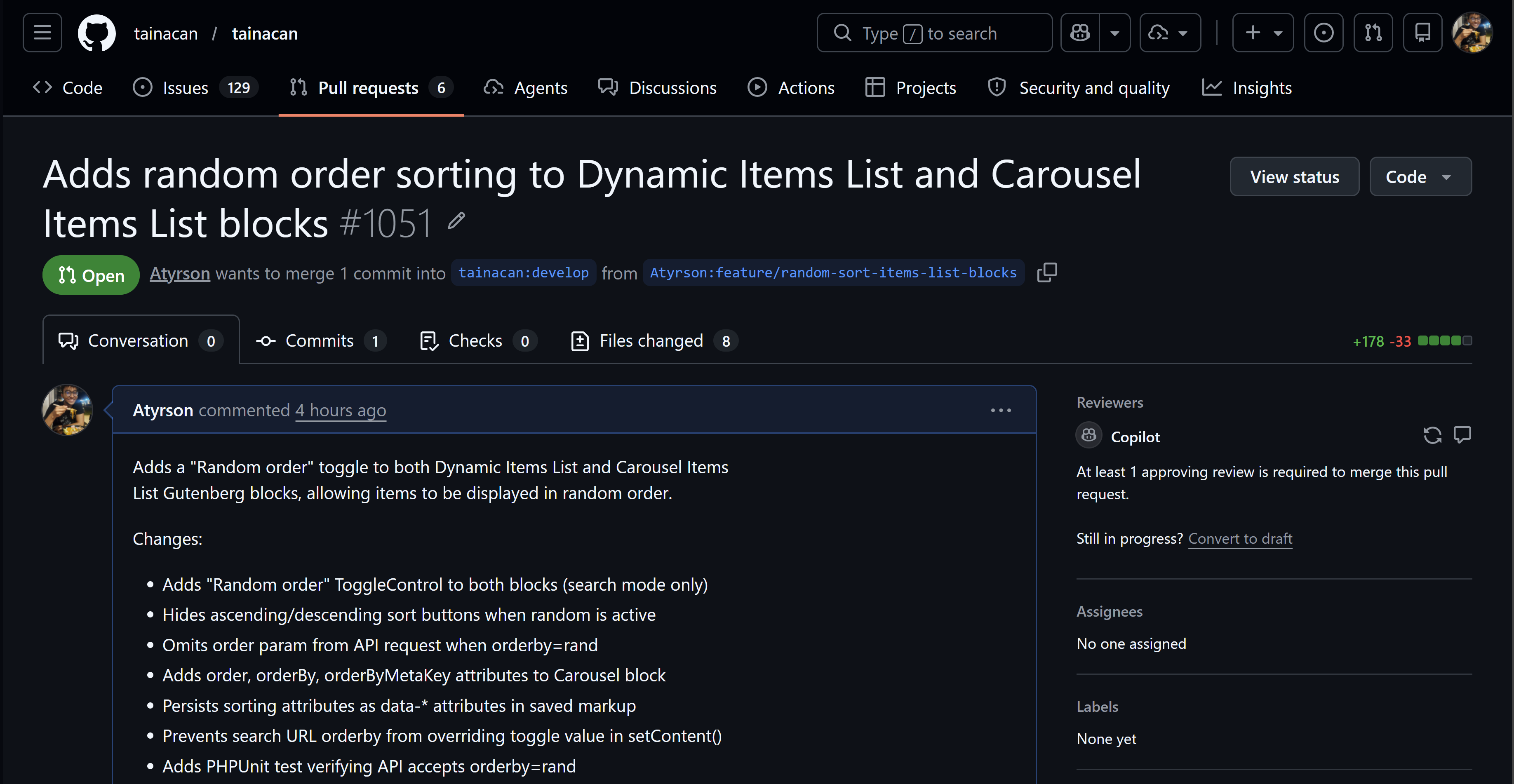
Task: Click the Copilot reviewer avatar icon
Action: [x=1088, y=435]
